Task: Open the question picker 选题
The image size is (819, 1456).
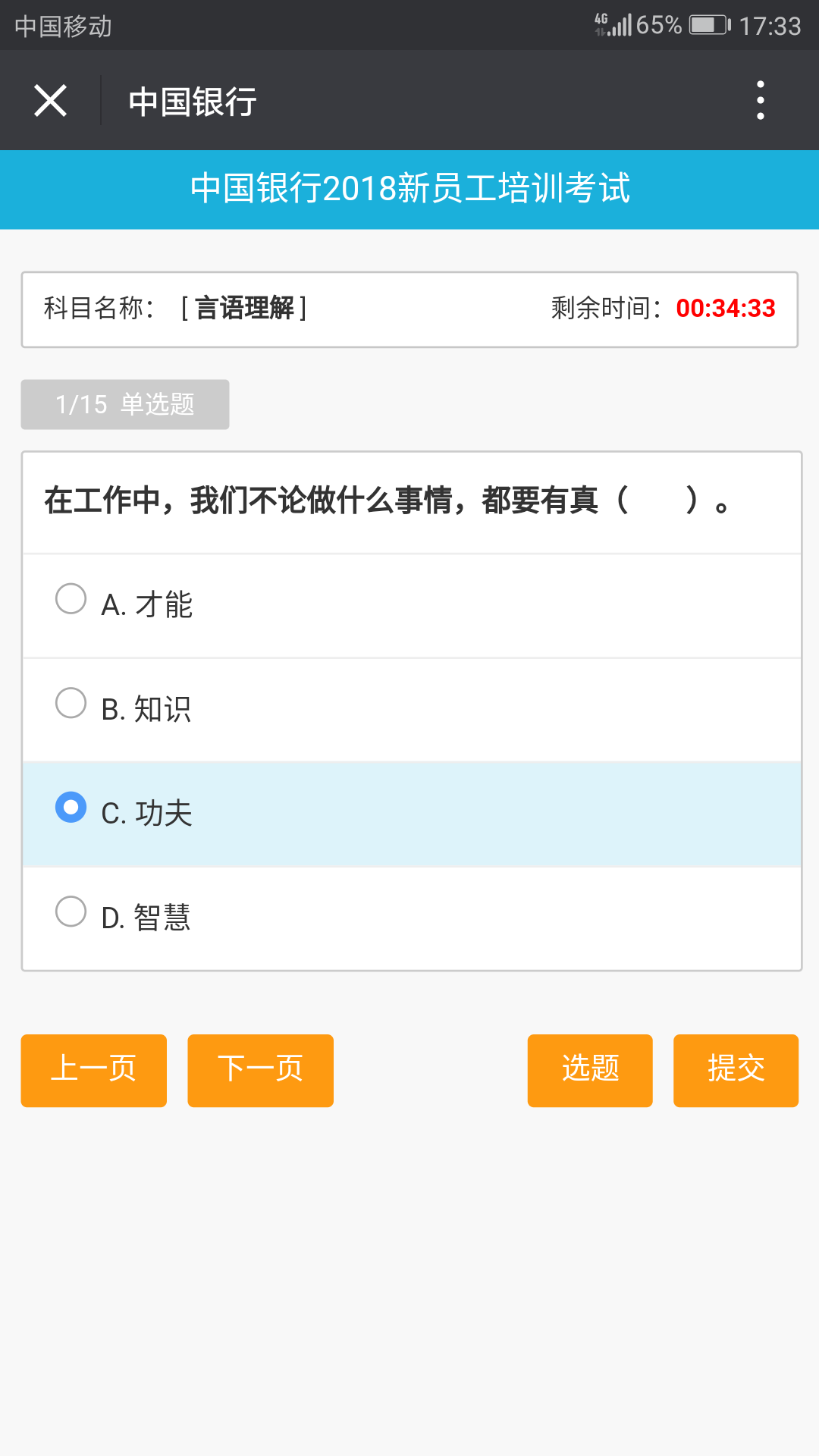Action: (x=590, y=1071)
